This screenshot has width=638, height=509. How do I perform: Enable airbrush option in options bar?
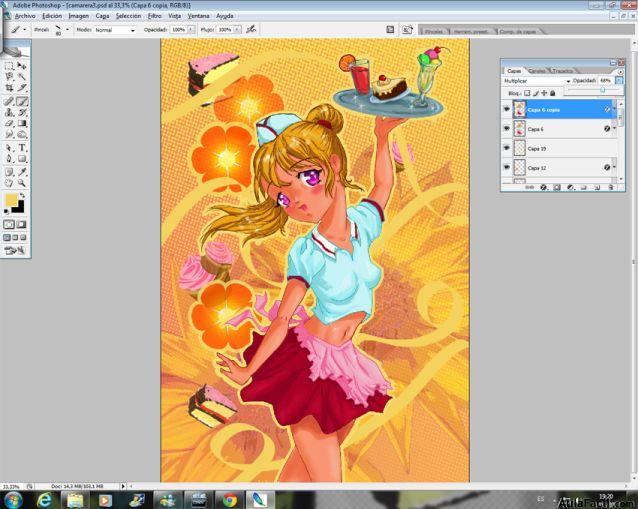click(251, 29)
